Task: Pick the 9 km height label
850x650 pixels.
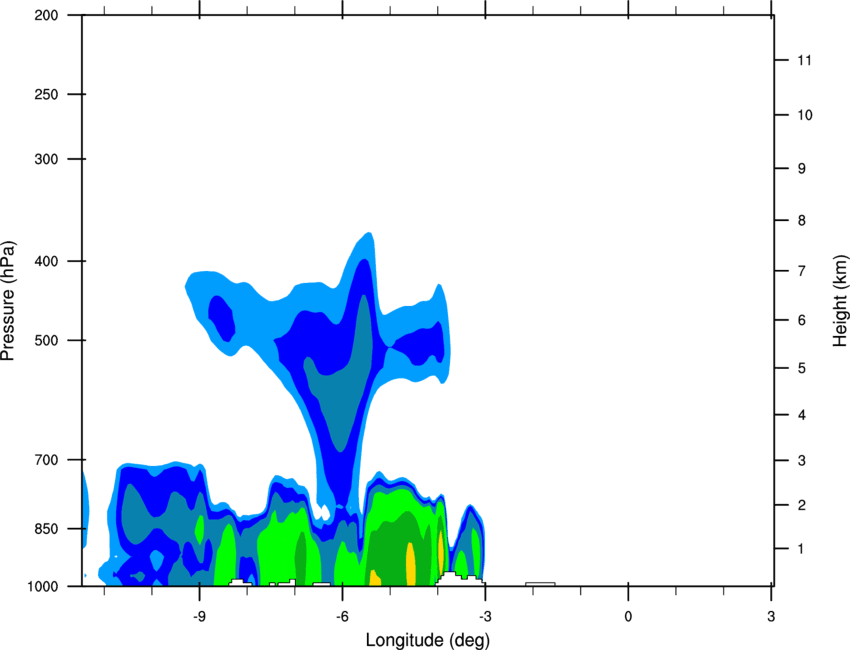Action: coord(801,169)
